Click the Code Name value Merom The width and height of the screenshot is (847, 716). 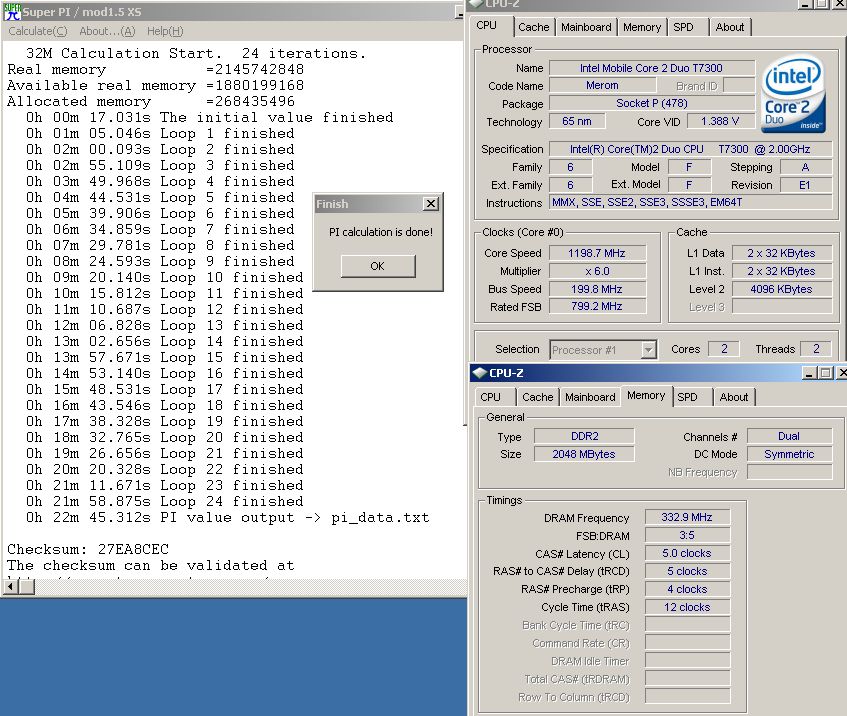click(602, 85)
